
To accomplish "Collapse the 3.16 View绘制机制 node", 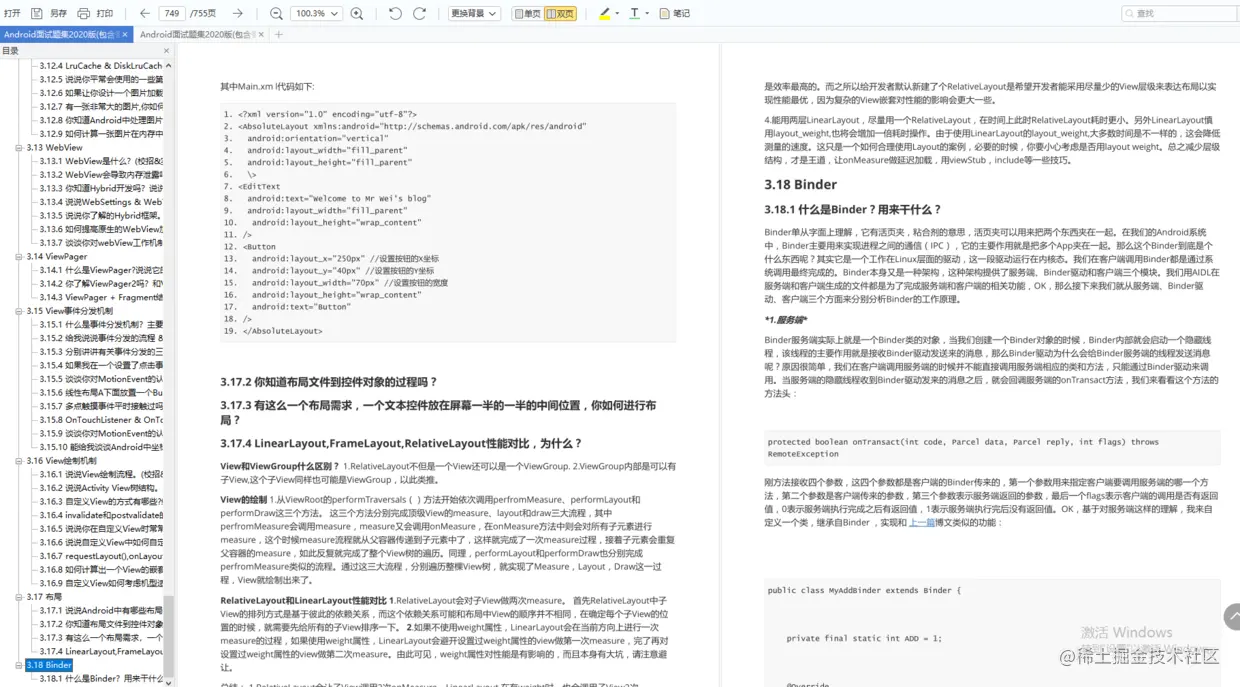I will click(19, 461).
